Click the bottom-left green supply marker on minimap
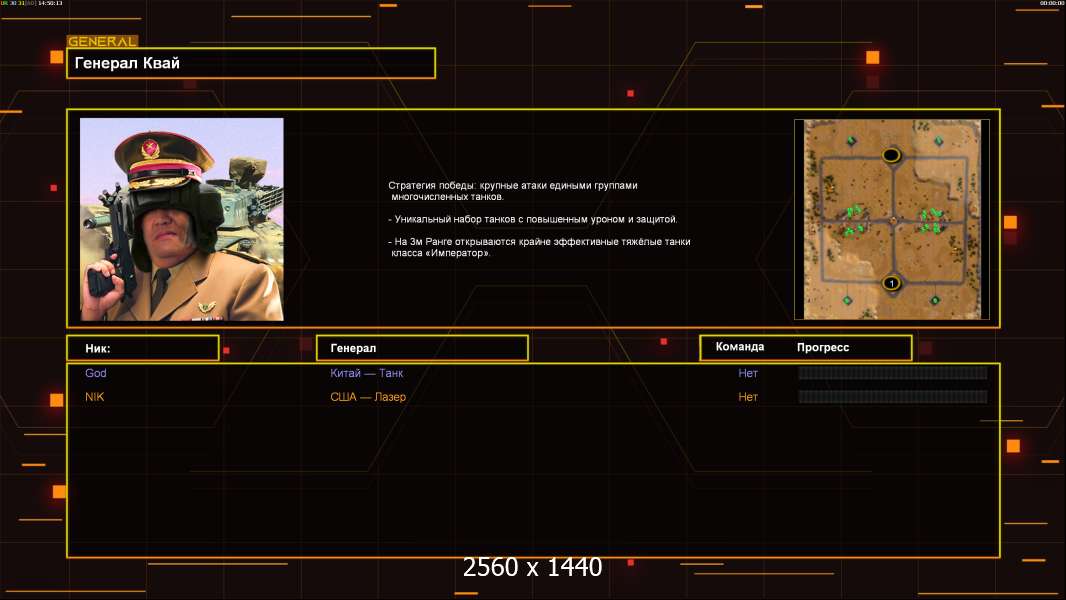1066x600 pixels. 848,299
